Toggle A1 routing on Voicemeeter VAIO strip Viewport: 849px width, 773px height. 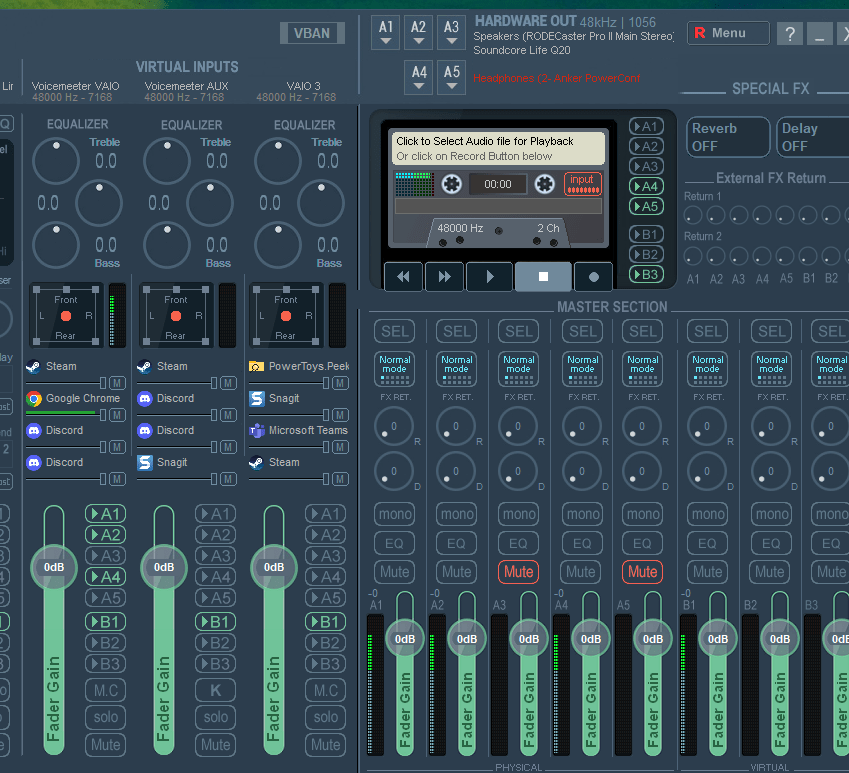pos(106,514)
